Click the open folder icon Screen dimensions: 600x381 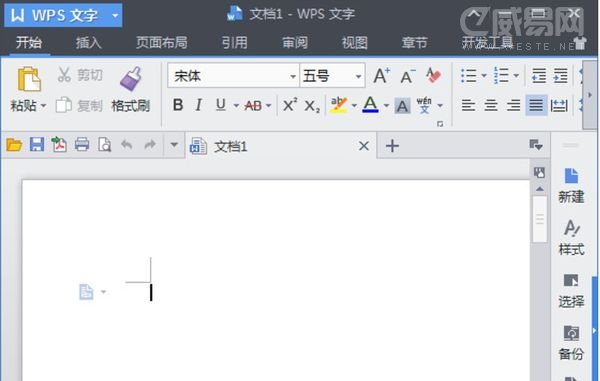[14, 145]
